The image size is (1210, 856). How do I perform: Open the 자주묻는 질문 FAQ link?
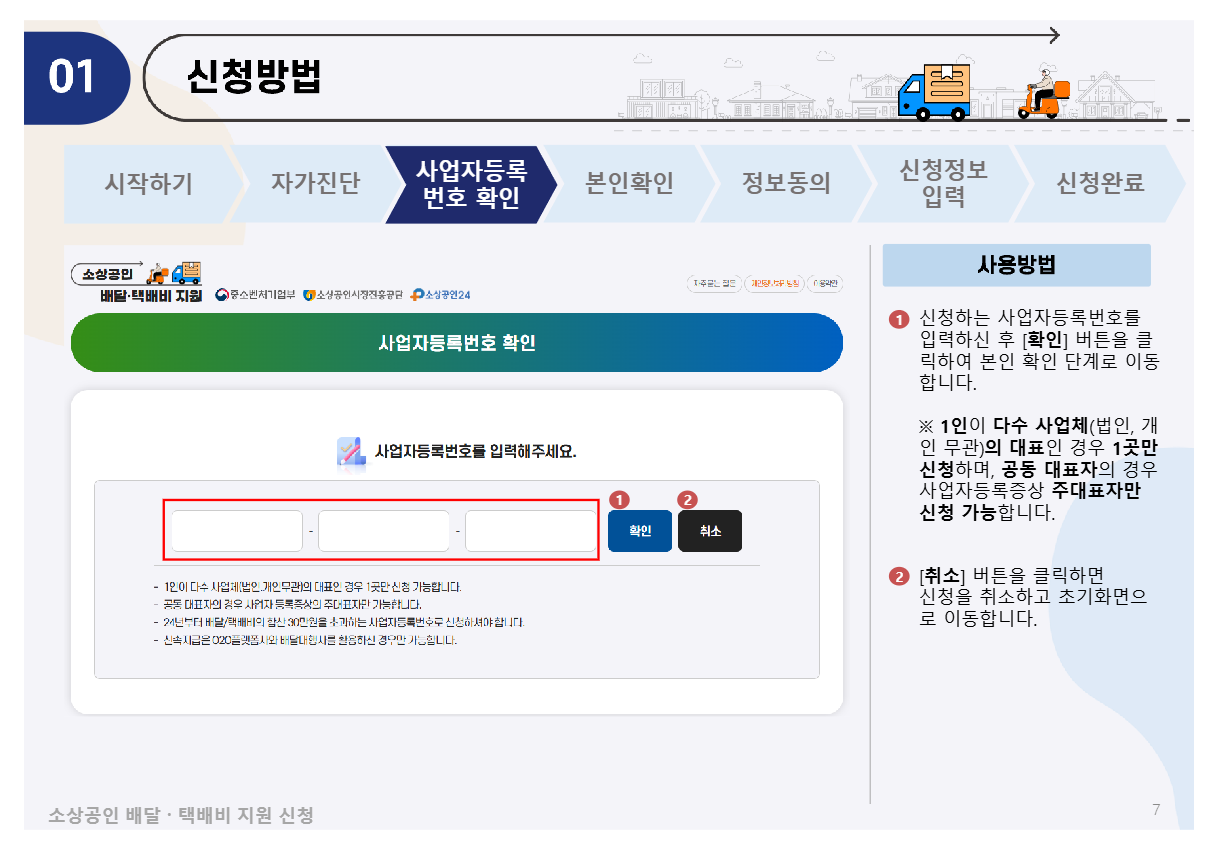[x=712, y=283]
